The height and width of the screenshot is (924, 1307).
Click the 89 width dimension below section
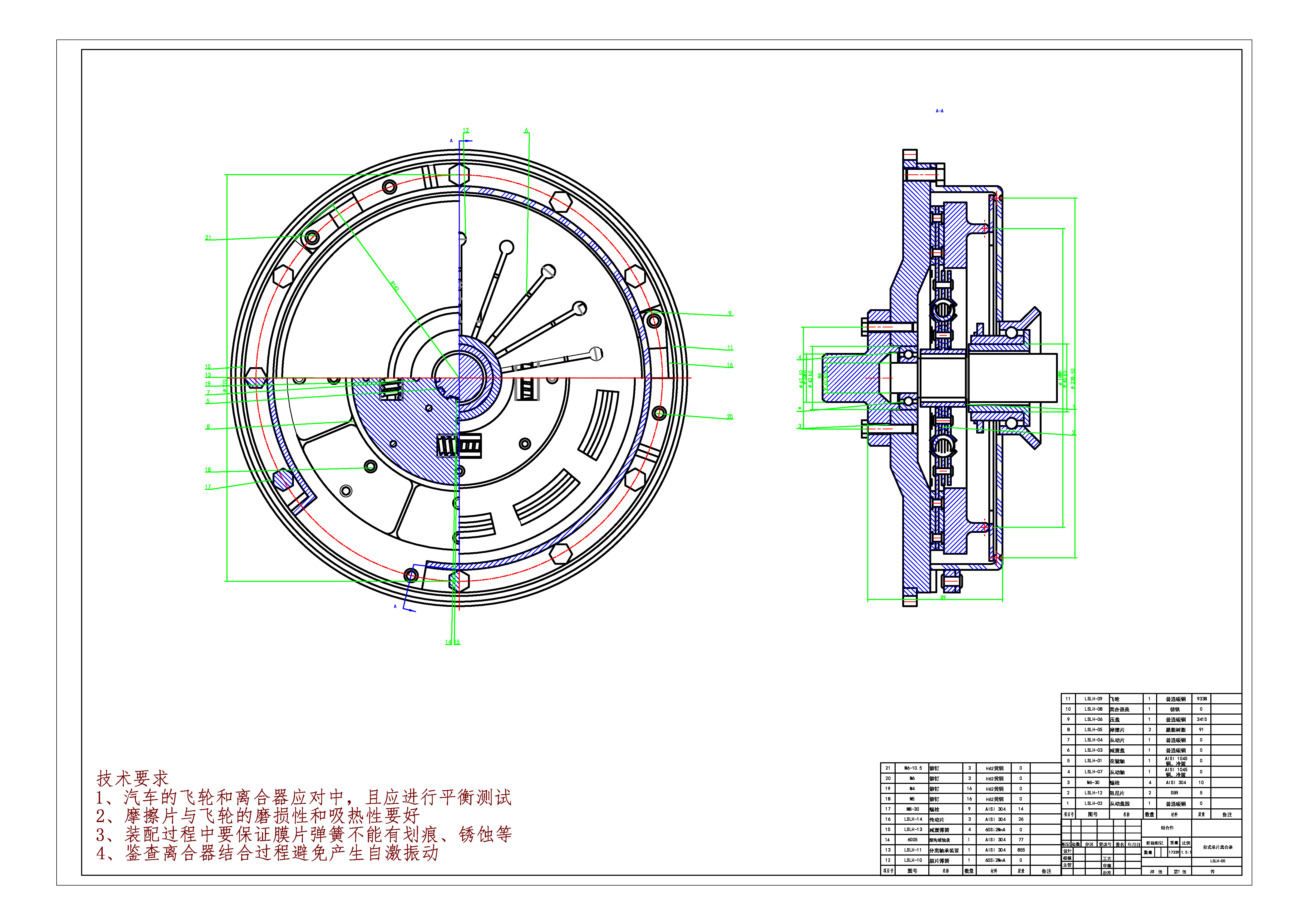(x=943, y=597)
